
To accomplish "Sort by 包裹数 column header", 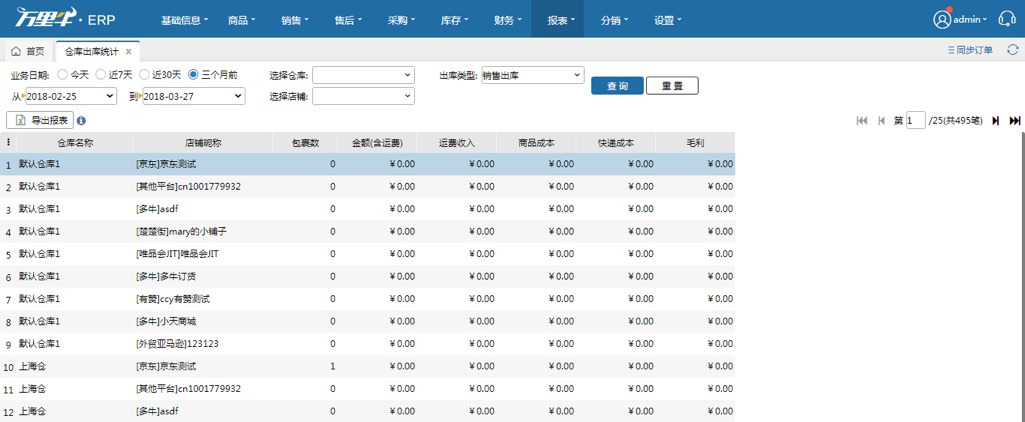I will tap(305, 142).
